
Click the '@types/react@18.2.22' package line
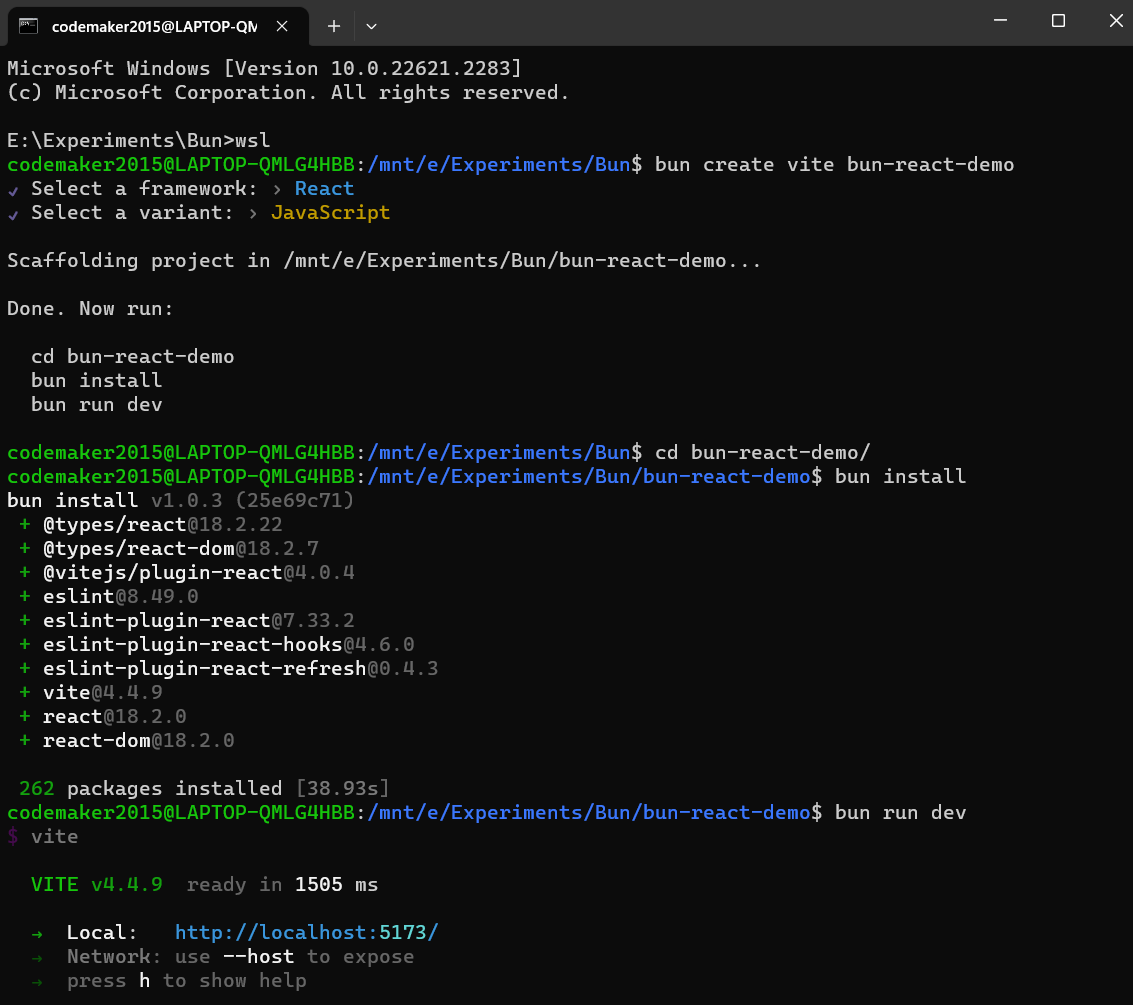point(150,524)
